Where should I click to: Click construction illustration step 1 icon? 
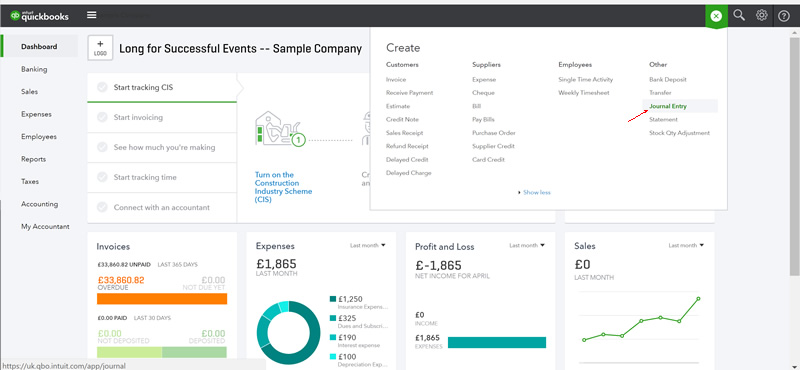pyautogui.click(x=281, y=129)
